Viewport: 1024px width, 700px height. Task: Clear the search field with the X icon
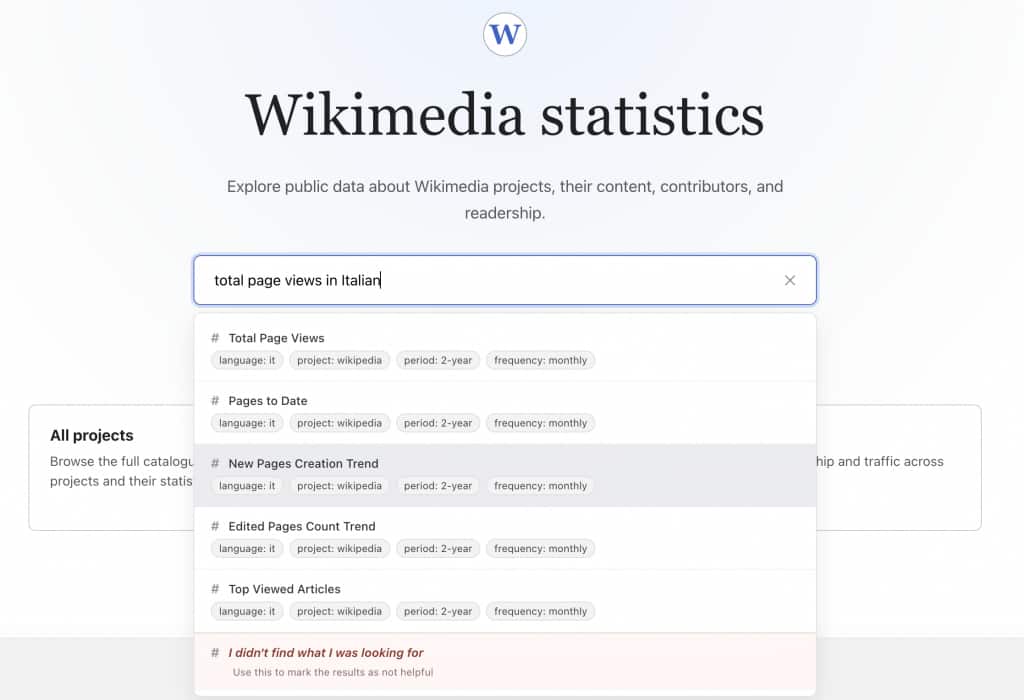(790, 280)
